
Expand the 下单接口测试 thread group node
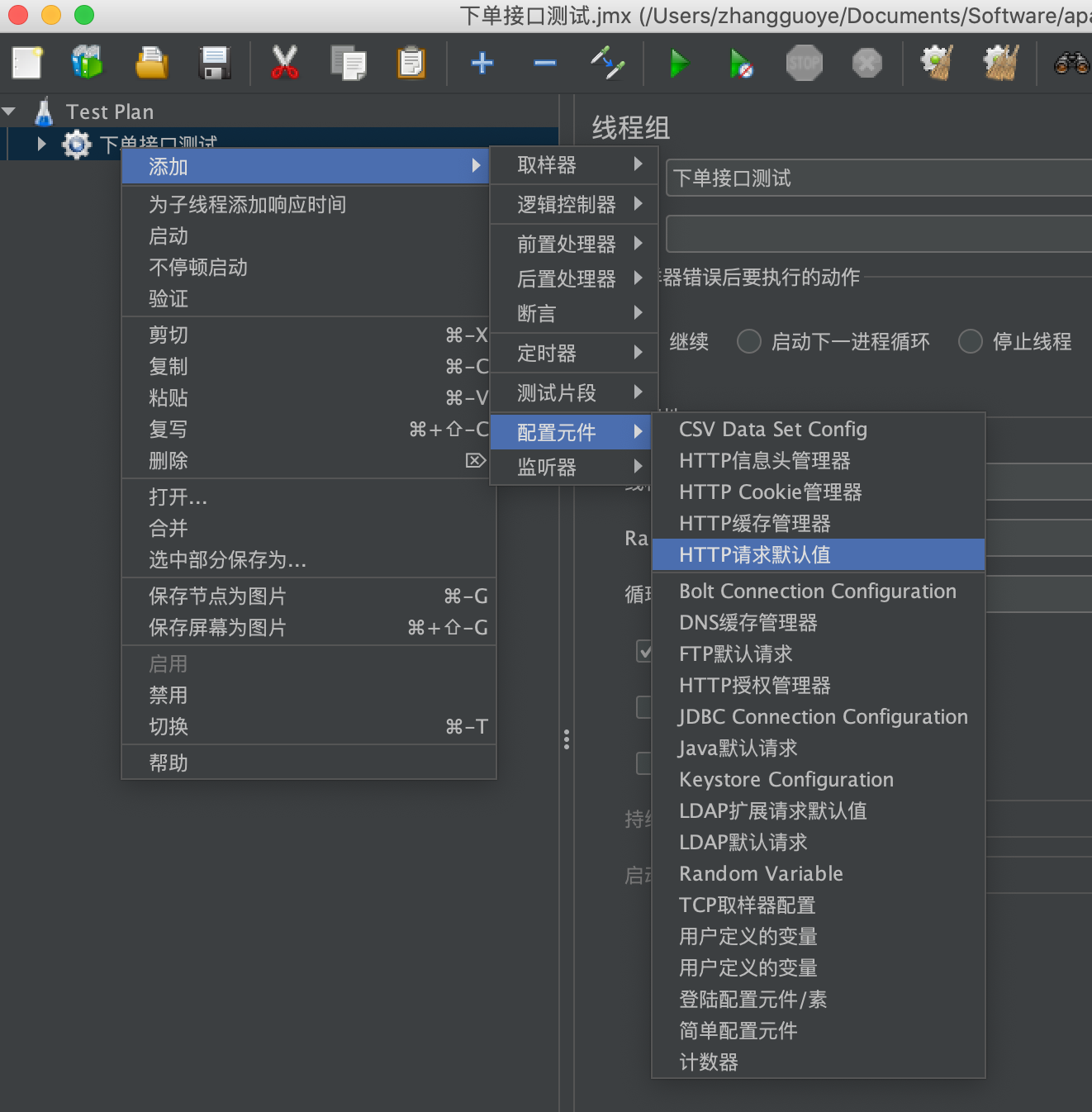tap(41, 144)
